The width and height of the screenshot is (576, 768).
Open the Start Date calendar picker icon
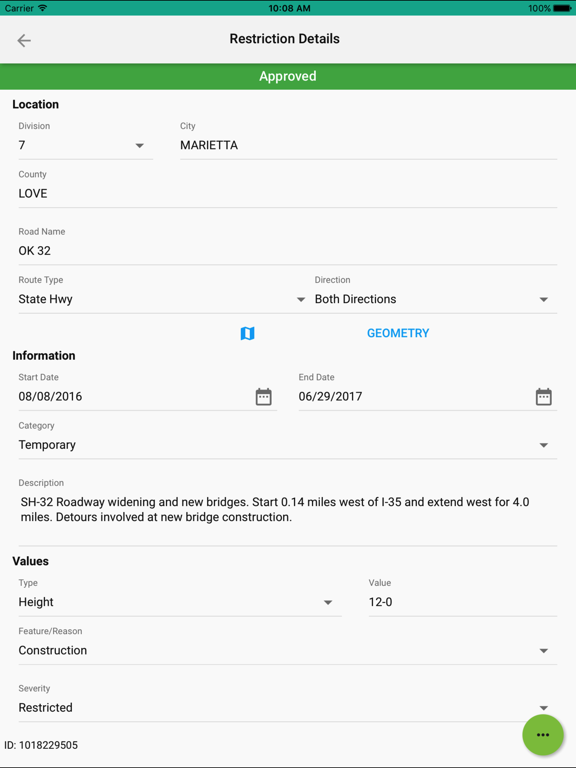coord(264,397)
